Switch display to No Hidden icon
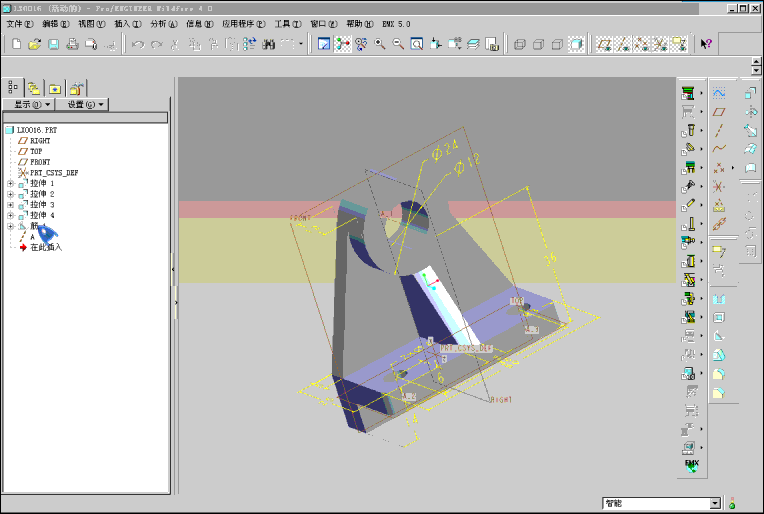The height and width of the screenshot is (514, 764). click(557, 44)
